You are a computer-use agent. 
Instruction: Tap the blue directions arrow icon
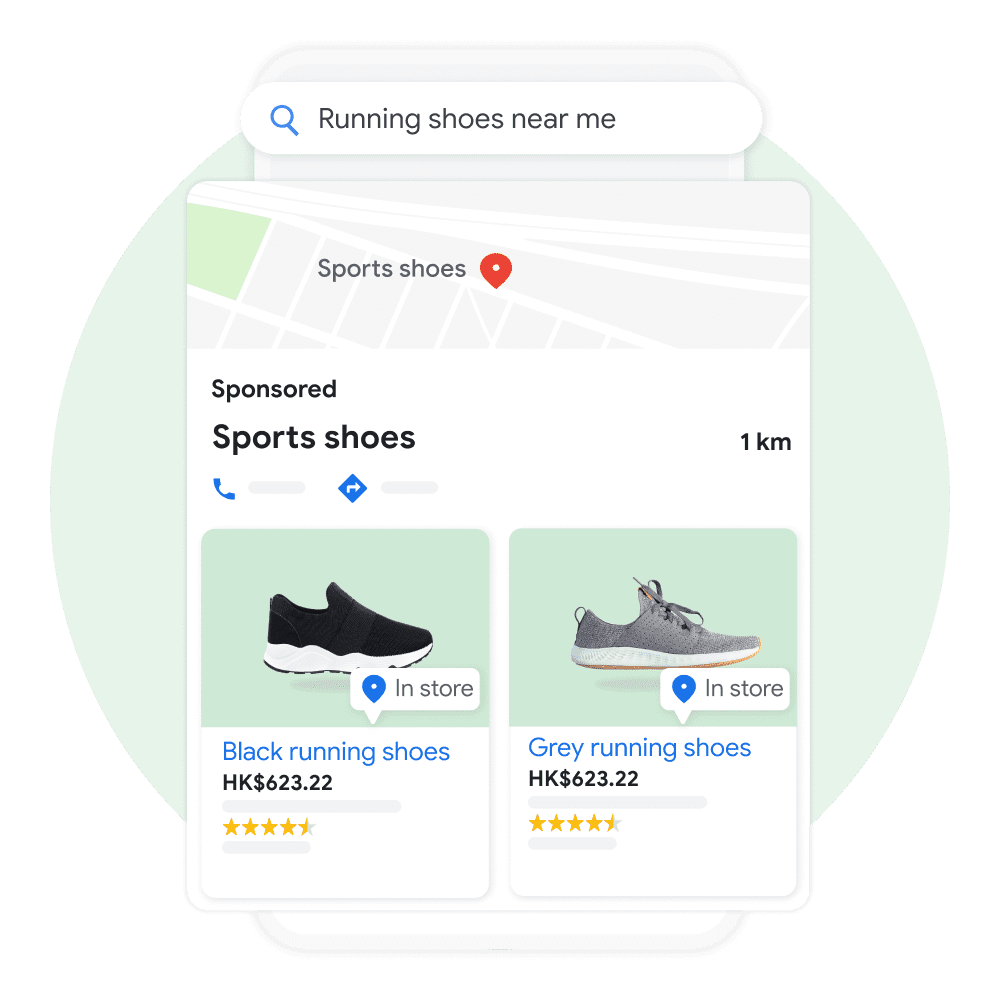point(352,489)
